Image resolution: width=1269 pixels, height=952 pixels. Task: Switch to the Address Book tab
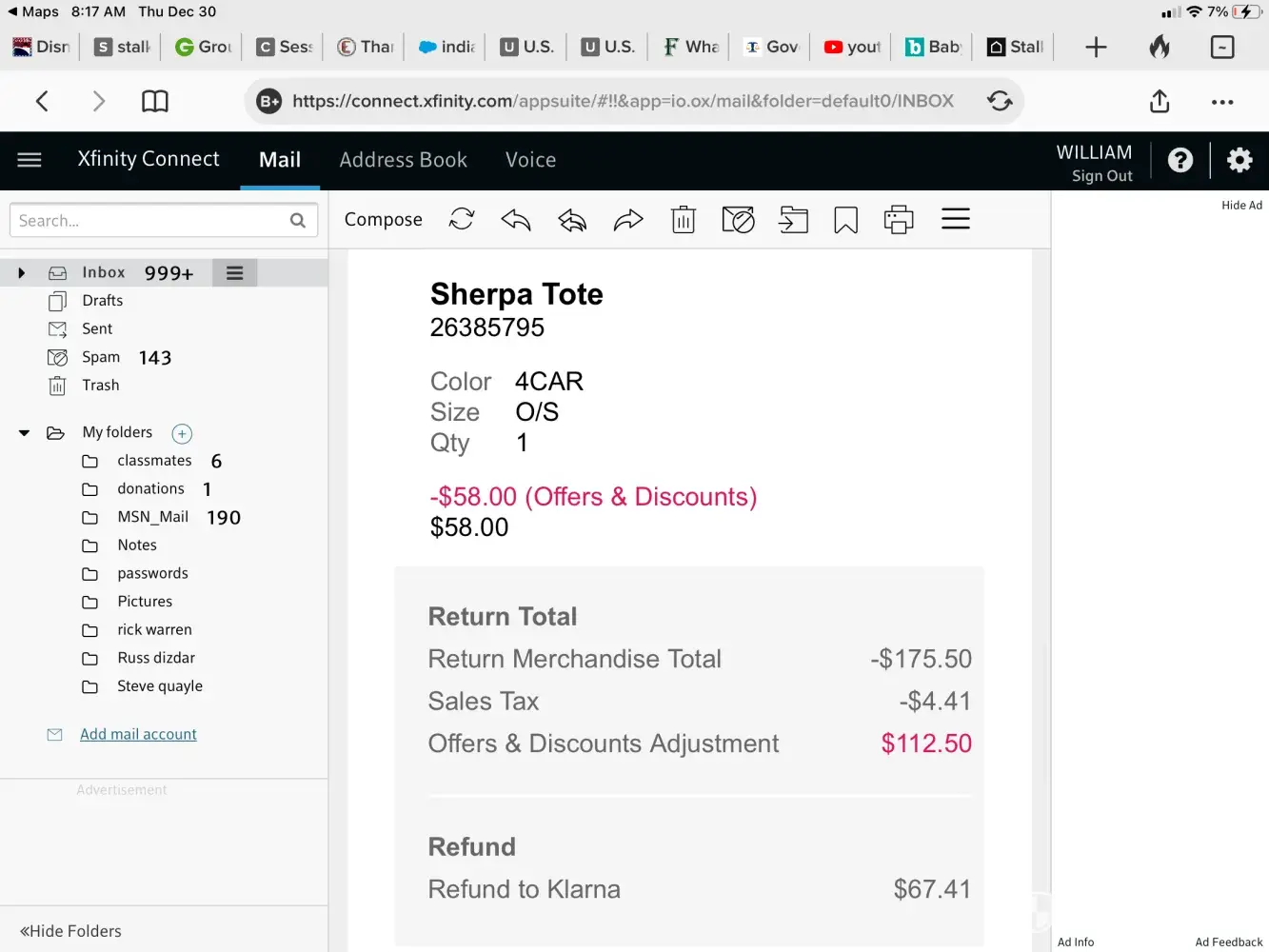click(403, 160)
